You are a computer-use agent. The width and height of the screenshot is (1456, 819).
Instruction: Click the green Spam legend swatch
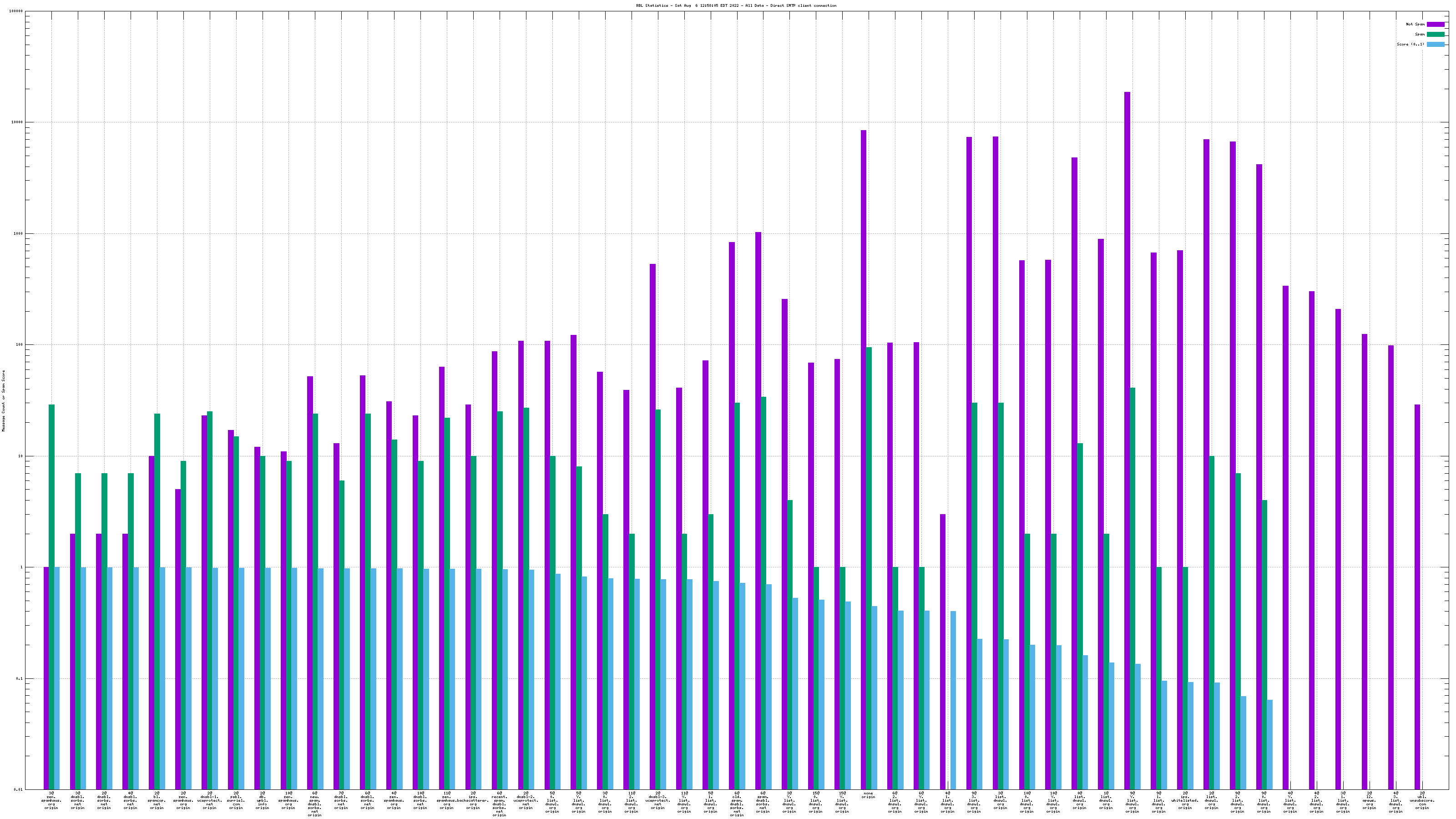click(x=1435, y=35)
